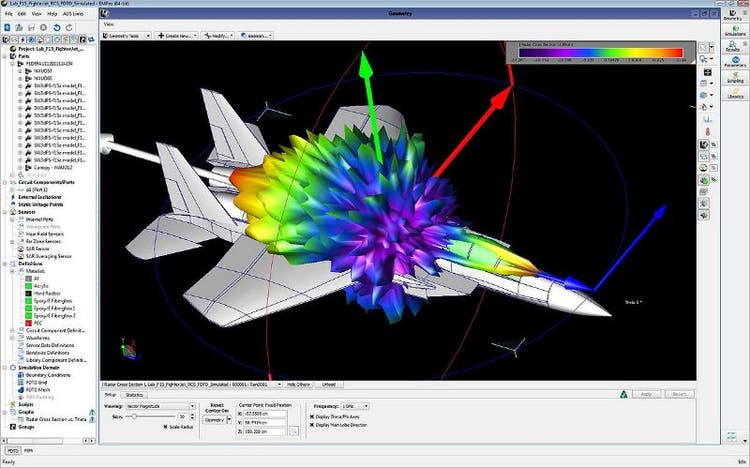Open the Geometry workspace icon
Viewport: 750px width, 468px height.
[x=735, y=14]
